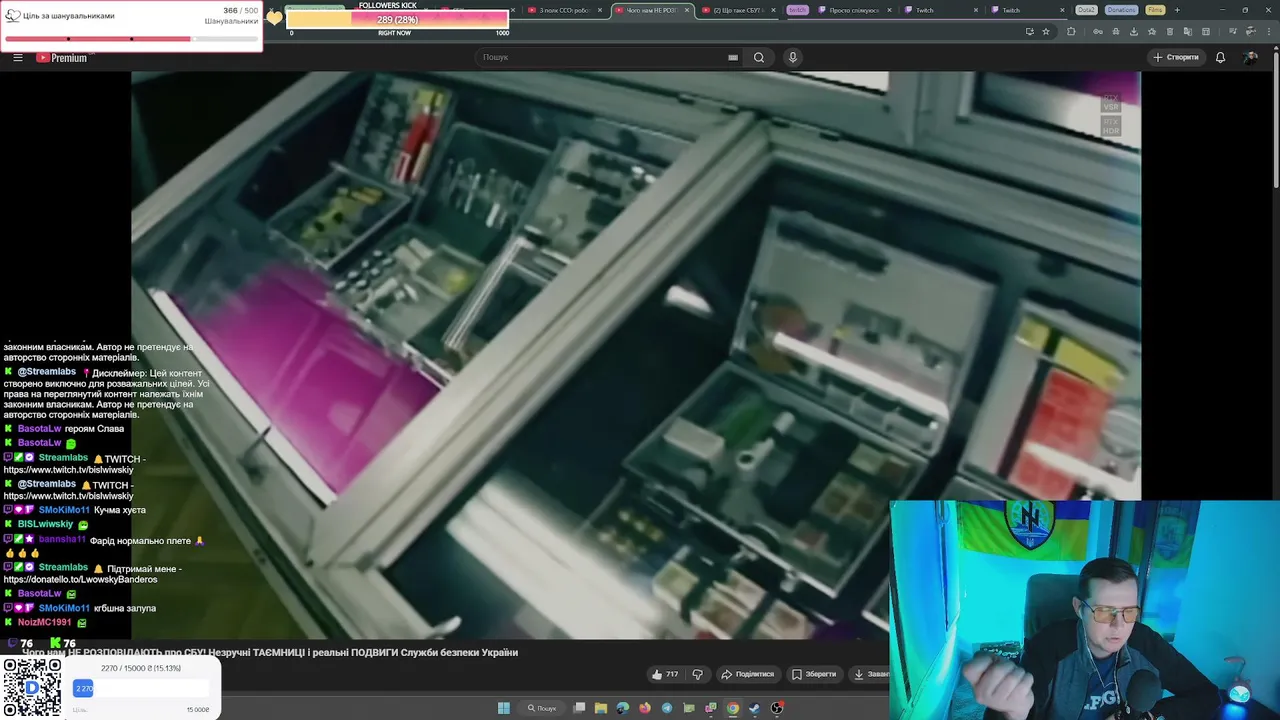Open YouTube notifications bell
The width and height of the screenshot is (1280, 720).
(1220, 57)
